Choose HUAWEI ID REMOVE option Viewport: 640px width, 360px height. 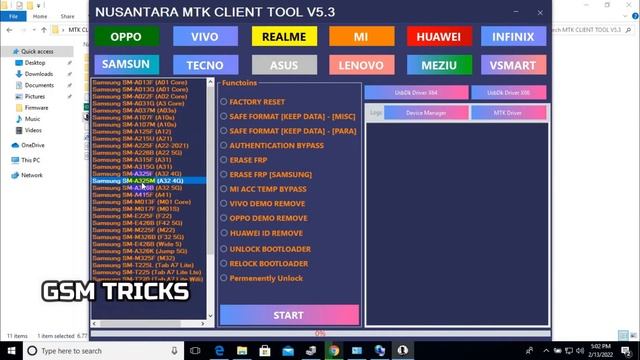(261, 233)
